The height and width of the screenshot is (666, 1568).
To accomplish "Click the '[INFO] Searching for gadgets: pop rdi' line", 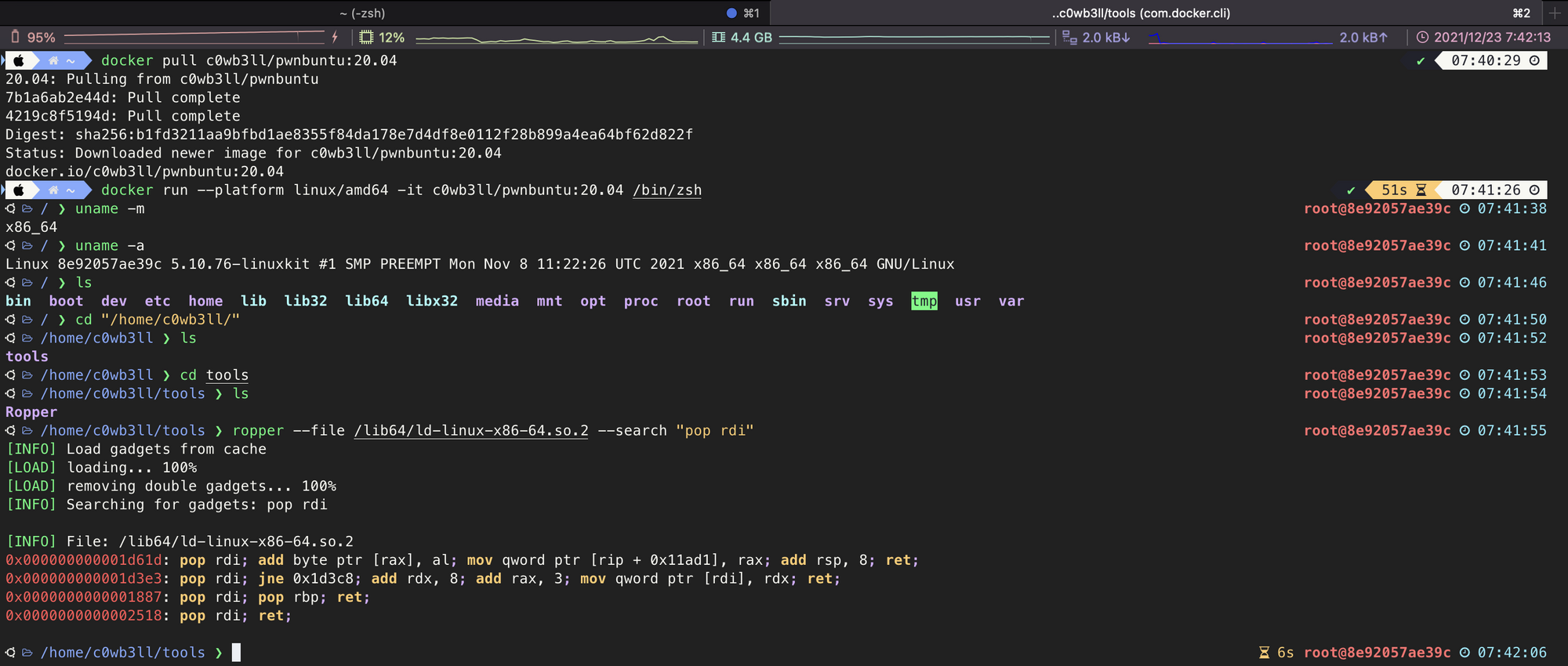I will tap(166, 505).
